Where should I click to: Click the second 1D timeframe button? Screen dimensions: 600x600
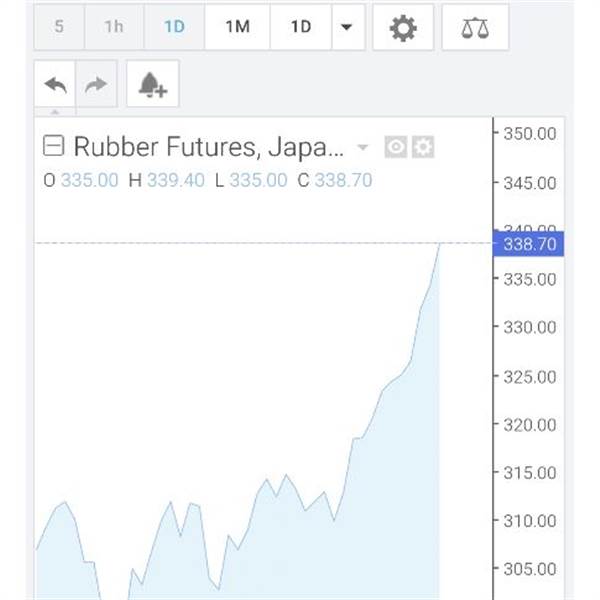(300, 27)
